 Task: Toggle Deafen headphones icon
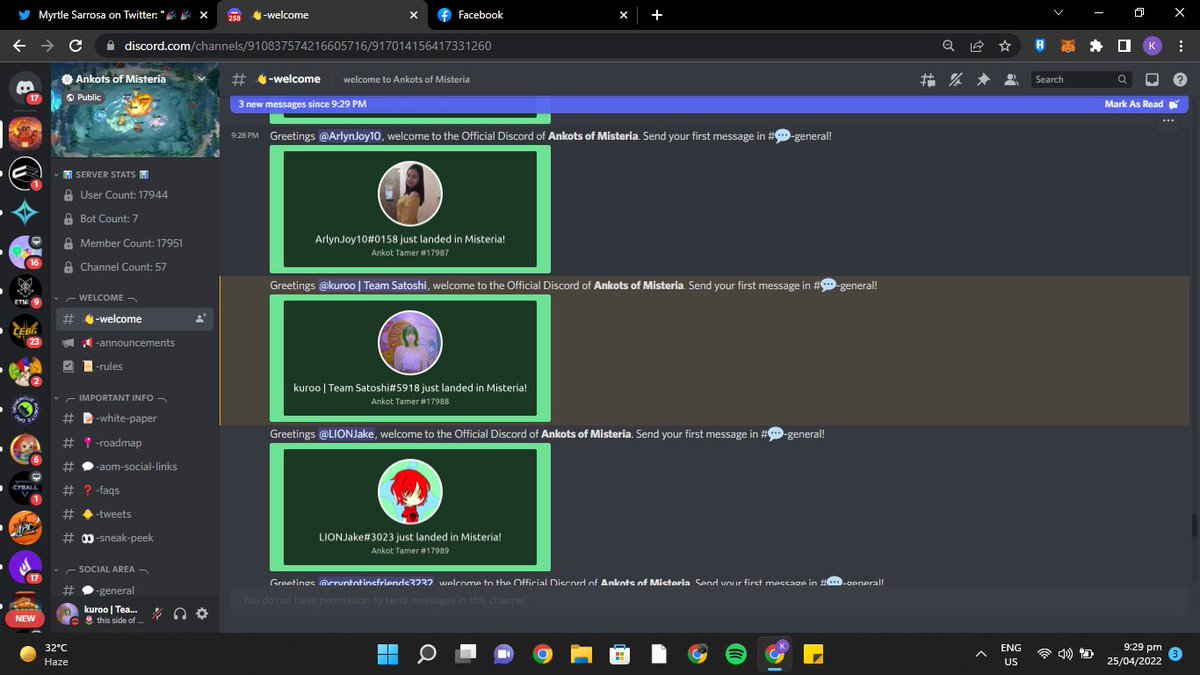pyautogui.click(x=179, y=613)
